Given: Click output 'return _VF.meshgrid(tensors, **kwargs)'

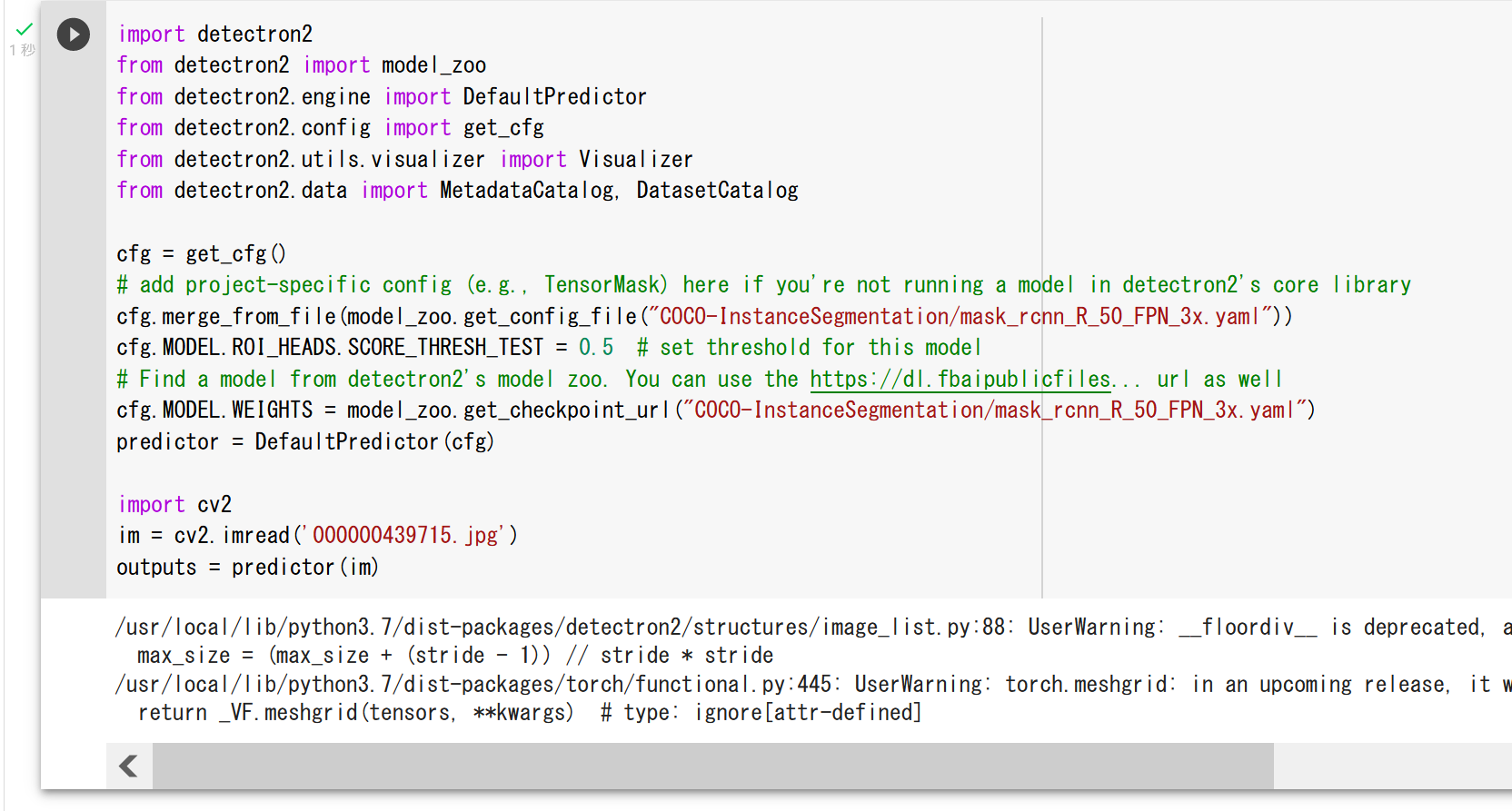Looking at the screenshot, I should click(356, 713).
